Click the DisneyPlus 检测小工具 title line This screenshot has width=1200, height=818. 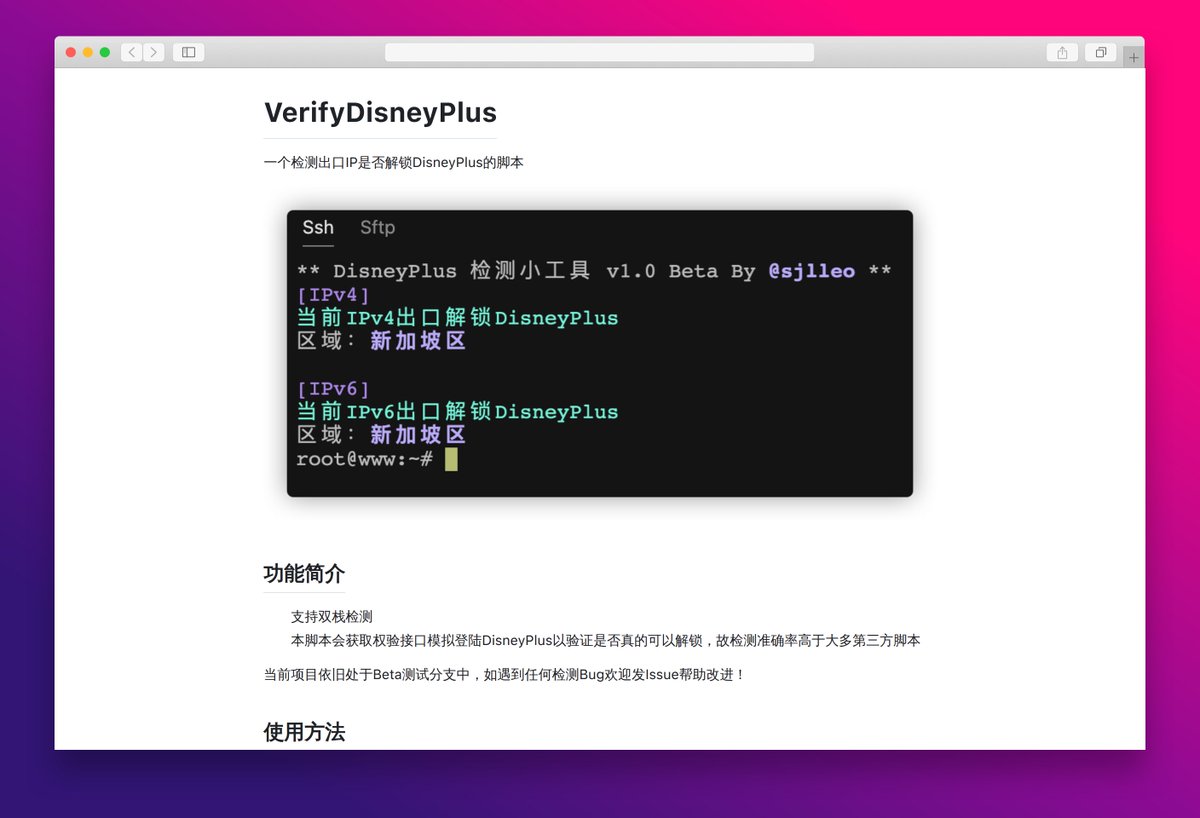click(594, 271)
